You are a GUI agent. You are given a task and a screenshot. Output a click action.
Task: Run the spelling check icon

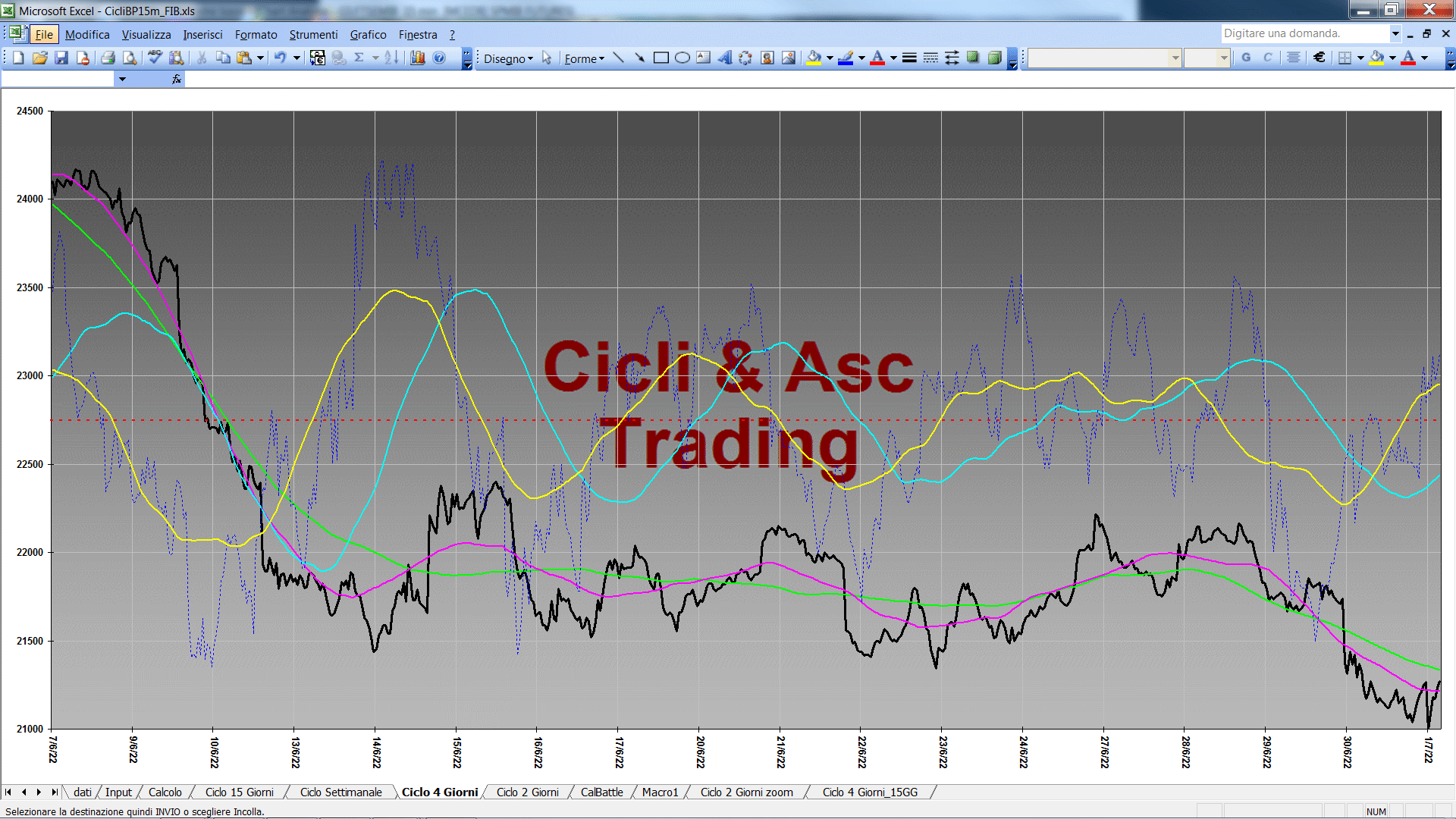(x=155, y=58)
